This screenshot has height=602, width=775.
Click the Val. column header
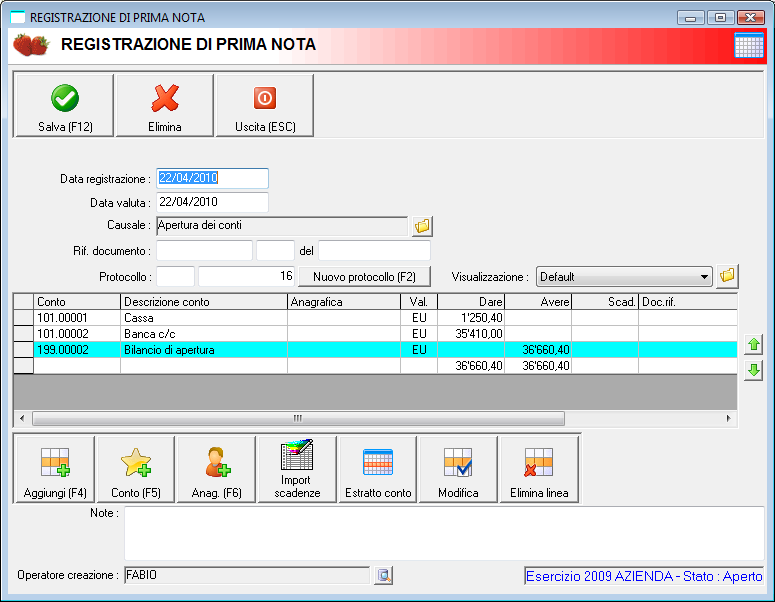(x=419, y=301)
